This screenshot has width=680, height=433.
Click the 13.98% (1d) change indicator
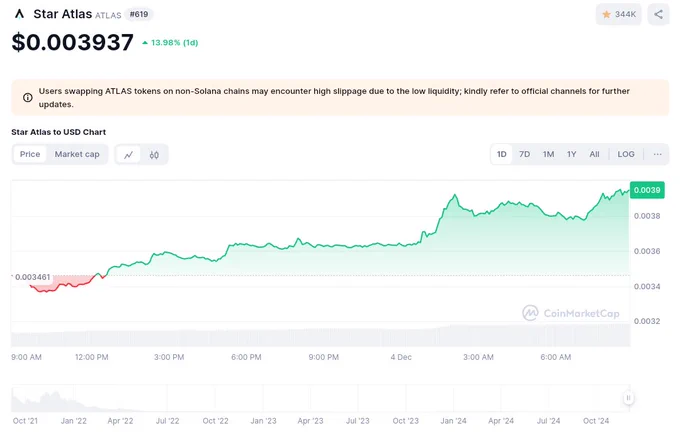[170, 43]
